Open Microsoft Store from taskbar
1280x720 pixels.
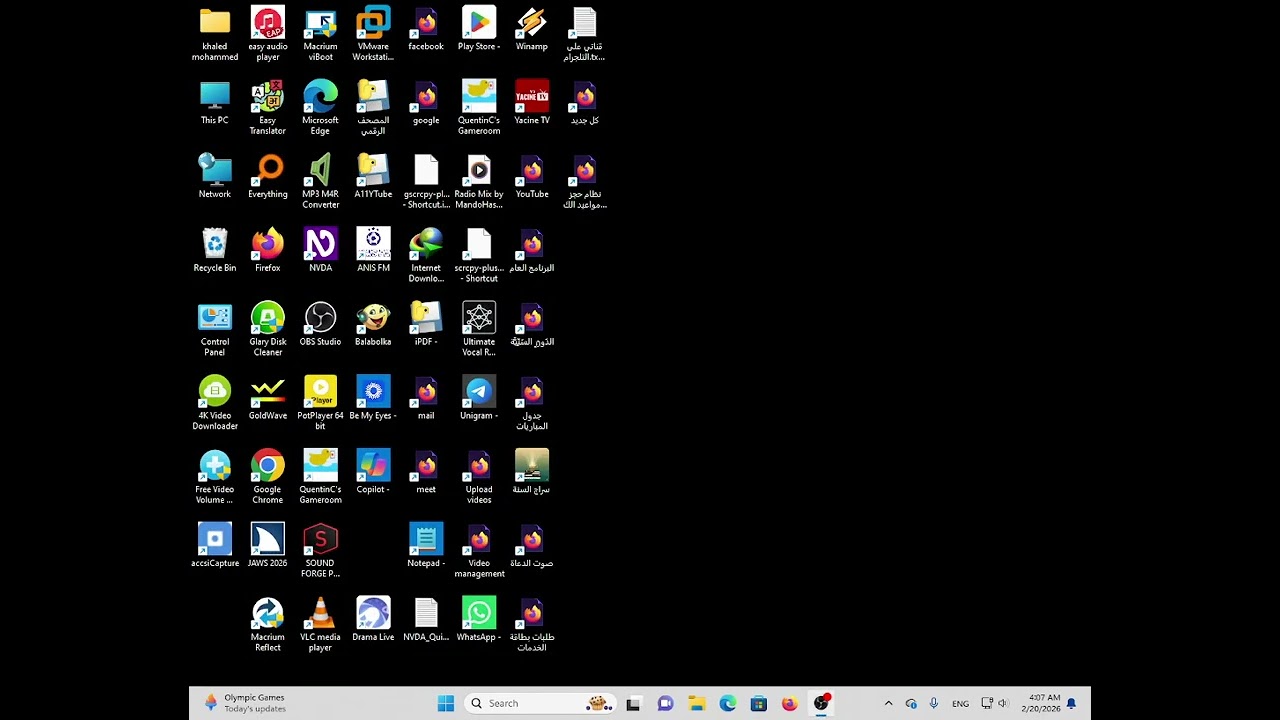pos(759,703)
